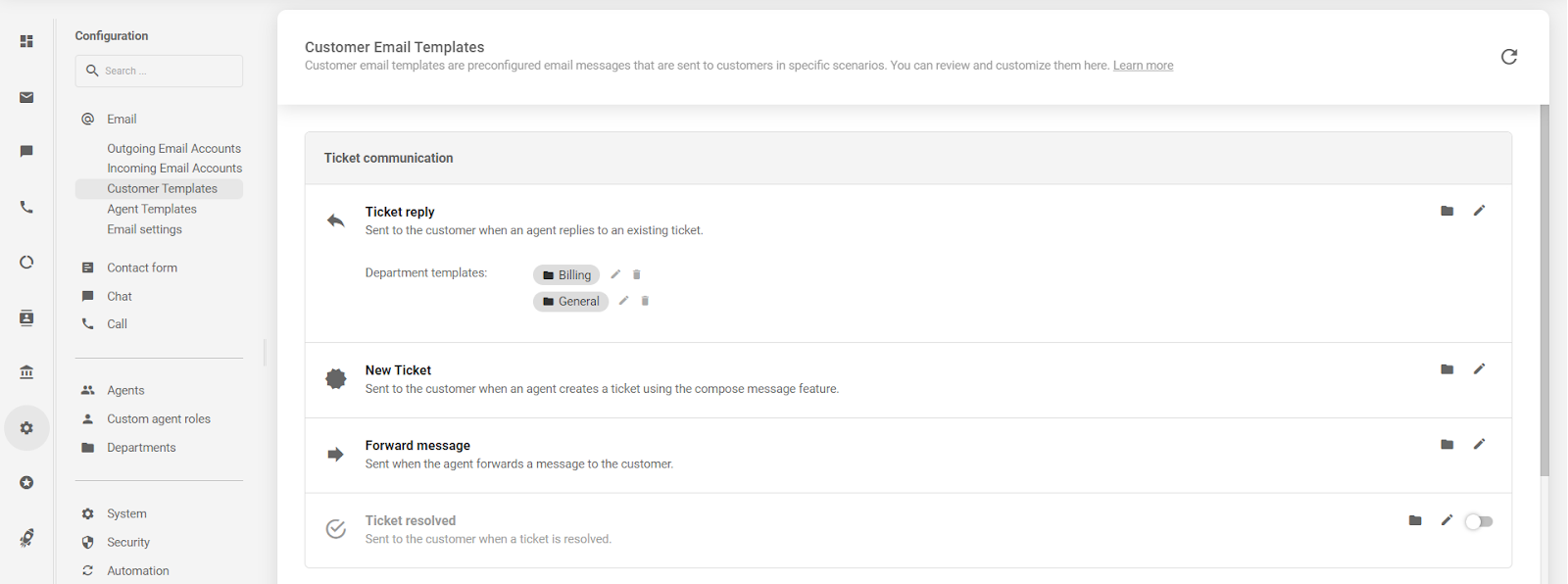Edit the Forward message template
This screenshot has height=584, width=1568.
coord(1479,445)
